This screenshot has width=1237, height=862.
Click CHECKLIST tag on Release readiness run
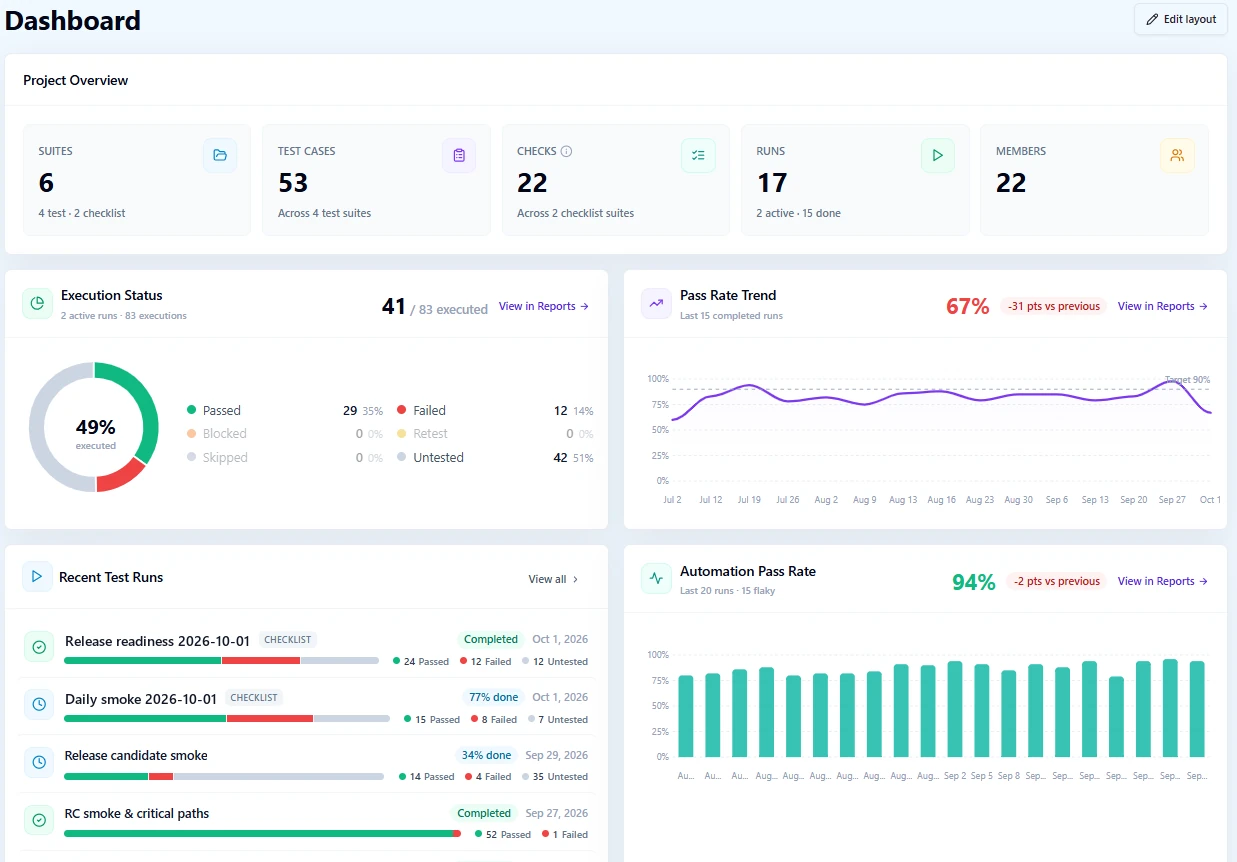pos(288,640)
